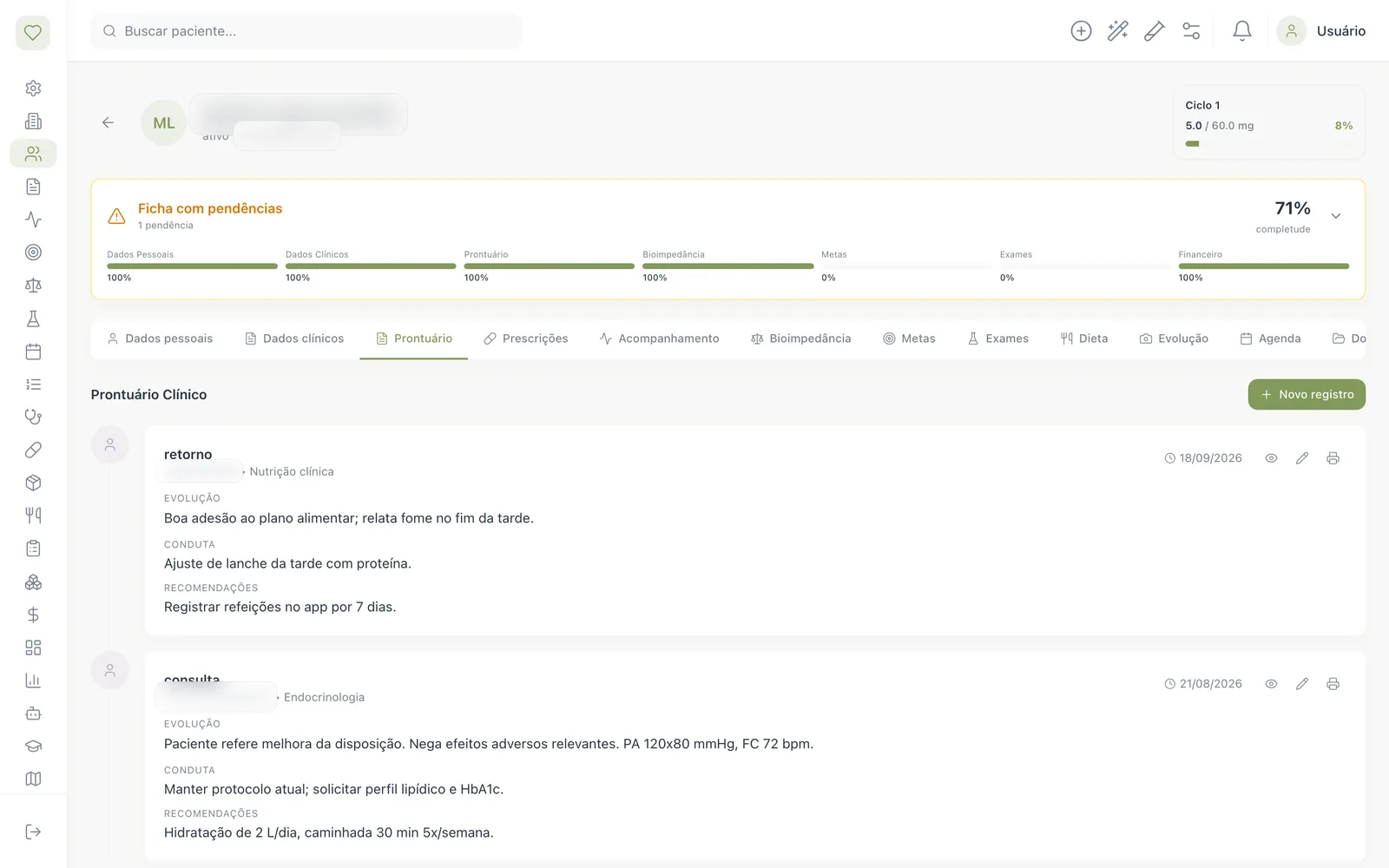This screenshot has height=868, width=1389.
Task: Open the calendar icon in the sidebar
Action: [x=33, y=352]
